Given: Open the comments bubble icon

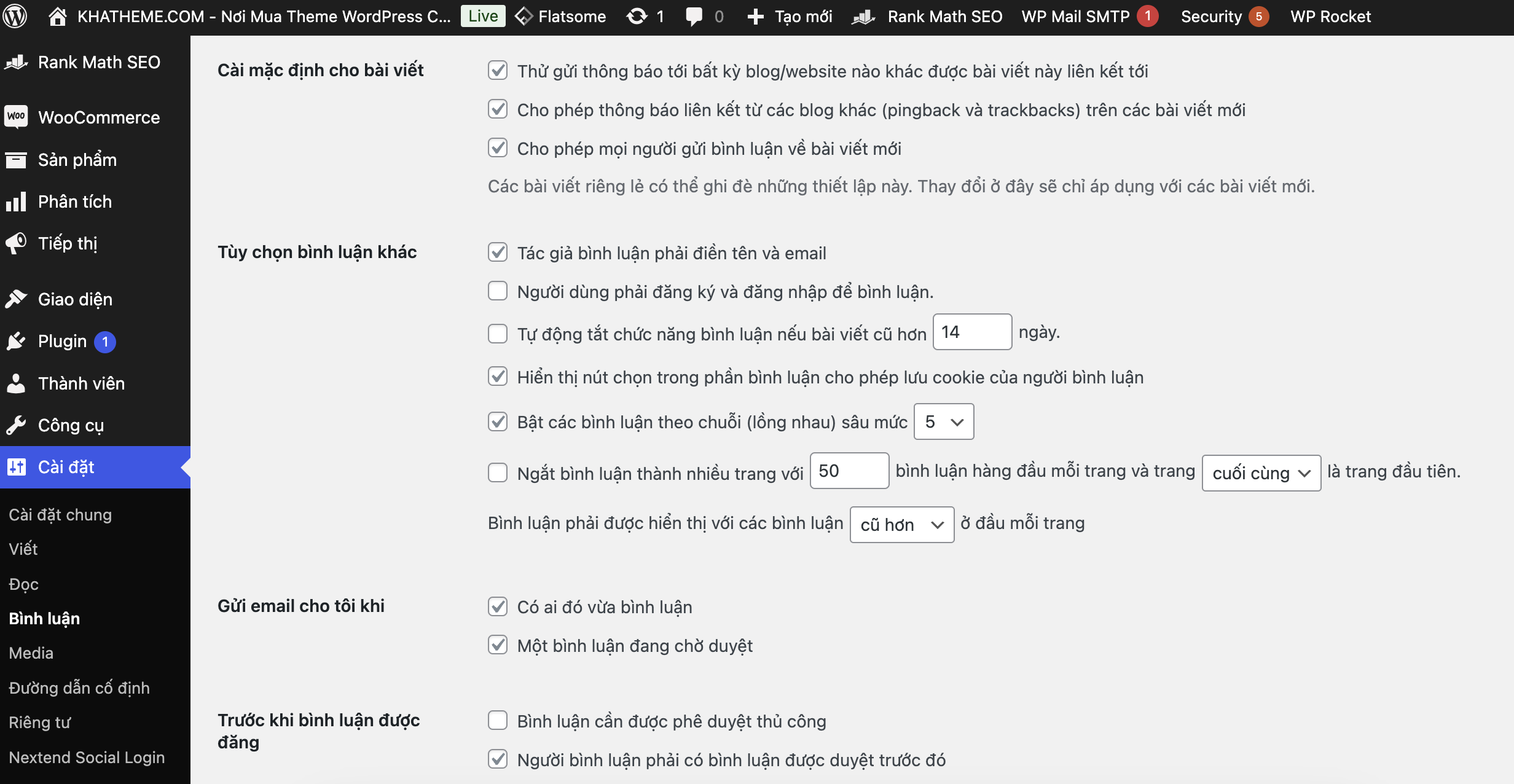Looking at the screenshot, I should 694,17.
